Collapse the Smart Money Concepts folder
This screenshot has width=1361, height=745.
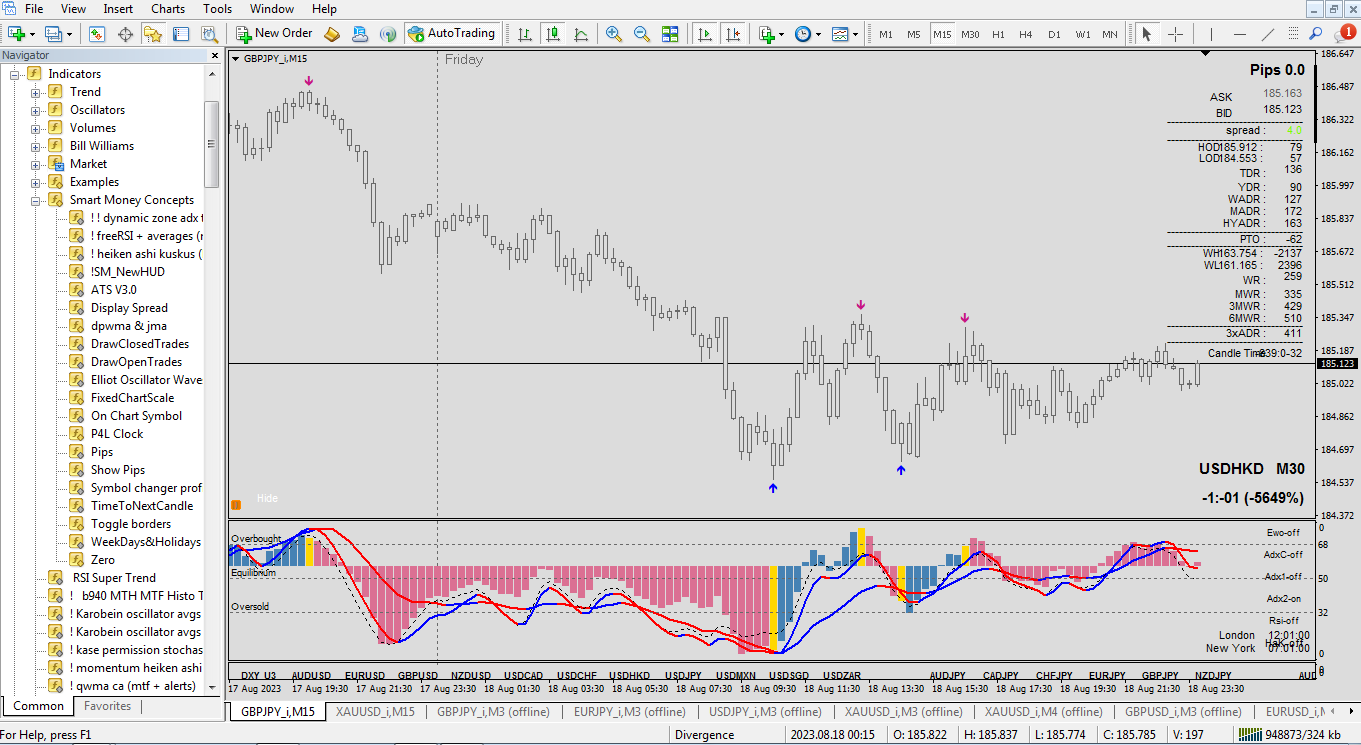tap(35, 200)
